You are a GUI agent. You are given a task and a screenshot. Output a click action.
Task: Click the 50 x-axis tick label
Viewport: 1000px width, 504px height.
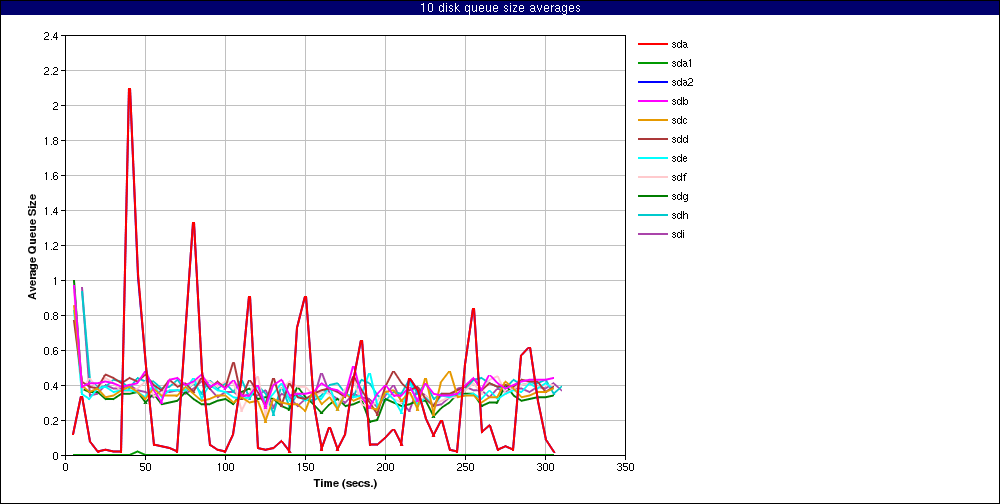(x=145, y=467)
